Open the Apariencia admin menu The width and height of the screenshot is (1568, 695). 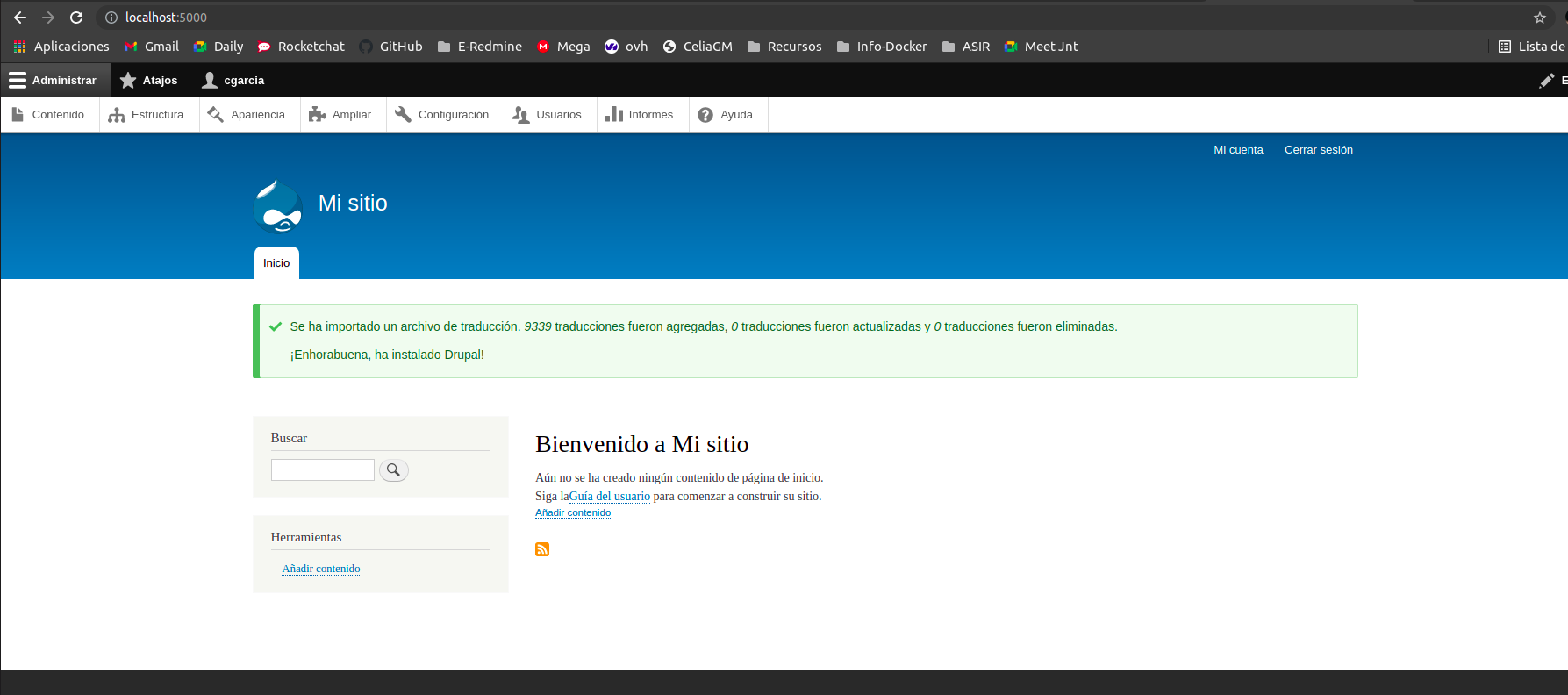(247, 115)
